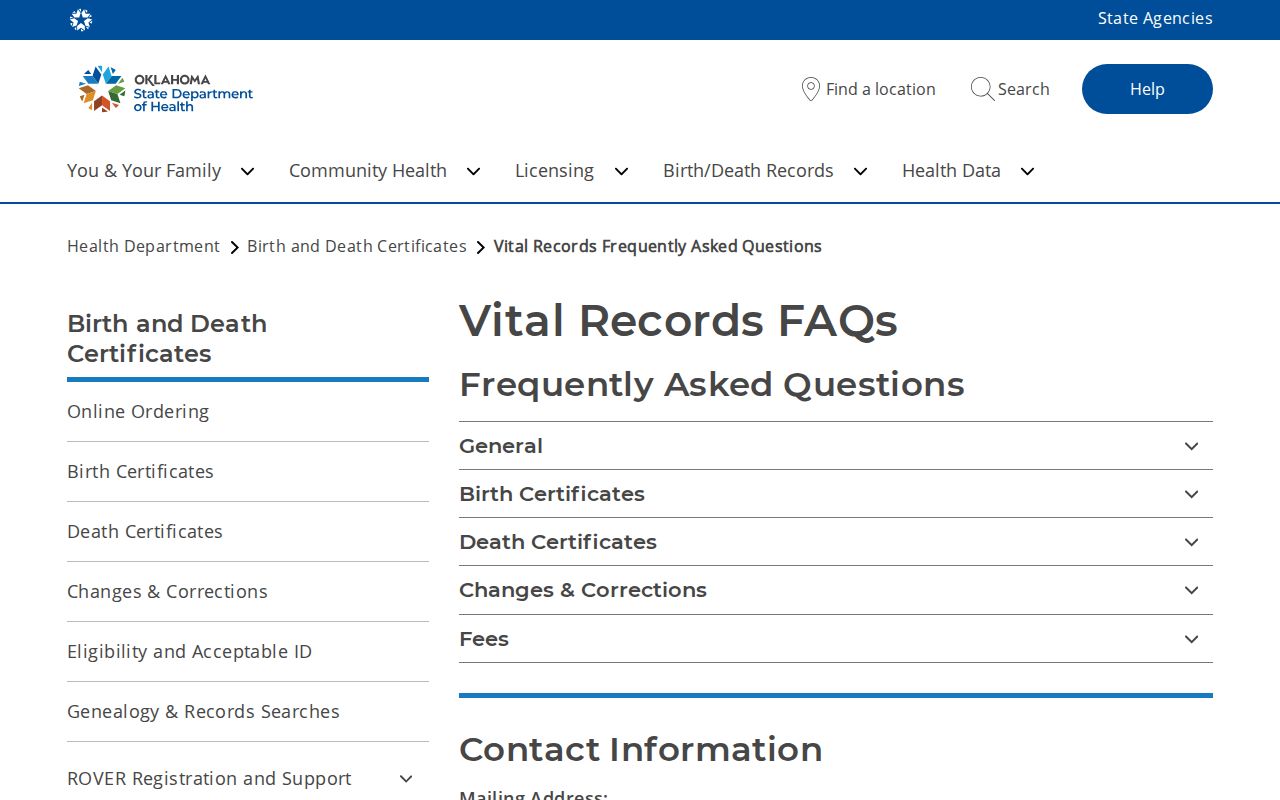Open the Oklahoma State Department of Health logo

point(166,89)
